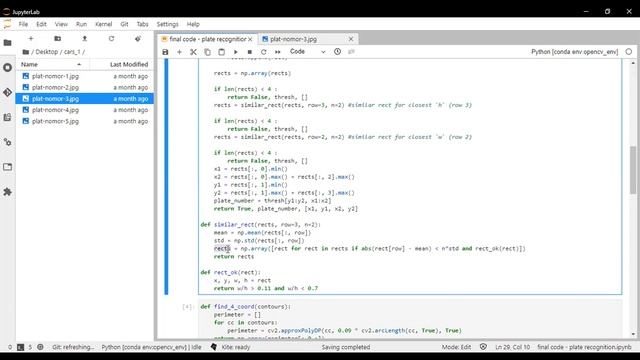Interrupt the kernel with stop icon
The width and height of the screenshot is (640, 360).
click(x=249, y=52)
